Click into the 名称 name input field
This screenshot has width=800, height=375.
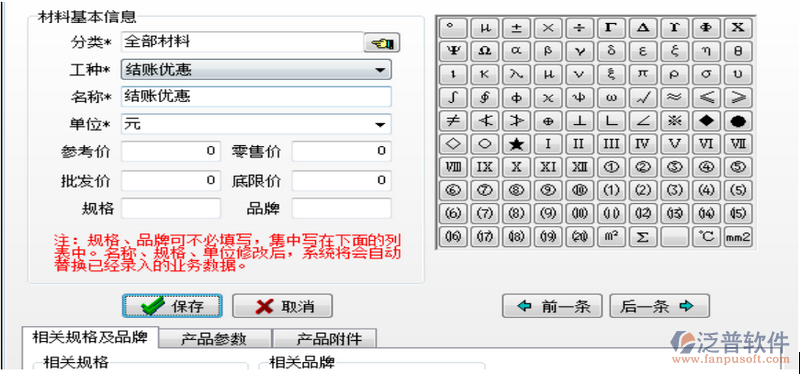pos(256,97)
